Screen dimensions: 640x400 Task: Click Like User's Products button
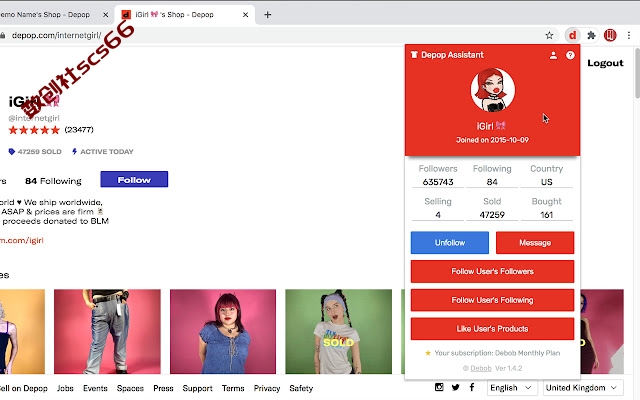click(x=492, y=329)
